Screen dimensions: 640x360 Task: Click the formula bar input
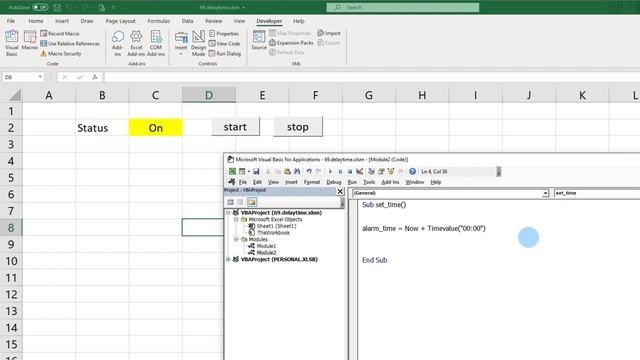(371, 77)
